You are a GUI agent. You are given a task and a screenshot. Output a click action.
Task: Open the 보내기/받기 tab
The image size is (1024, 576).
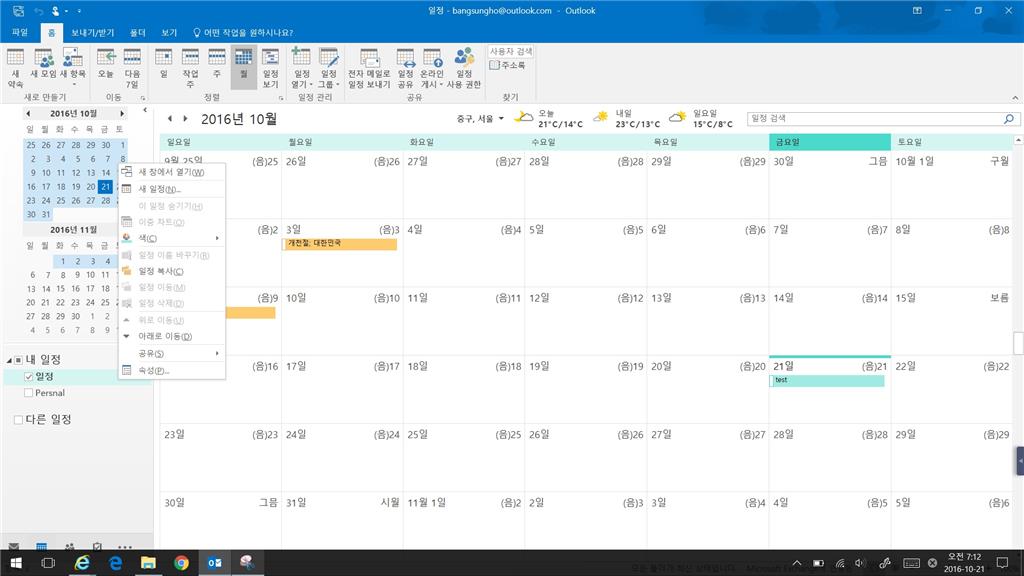point(93,32)
